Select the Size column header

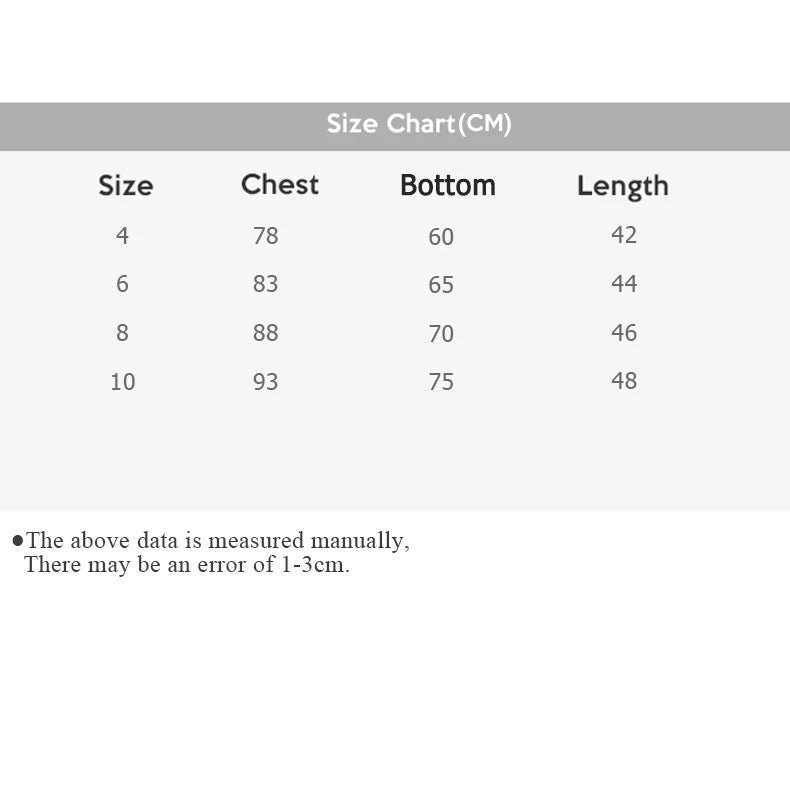pos(125,186)
